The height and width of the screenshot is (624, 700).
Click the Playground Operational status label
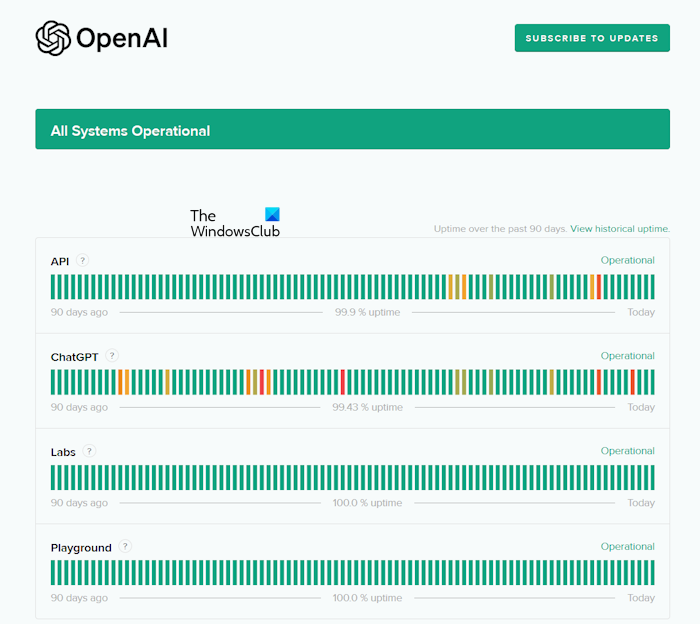(x=627, y=547)
